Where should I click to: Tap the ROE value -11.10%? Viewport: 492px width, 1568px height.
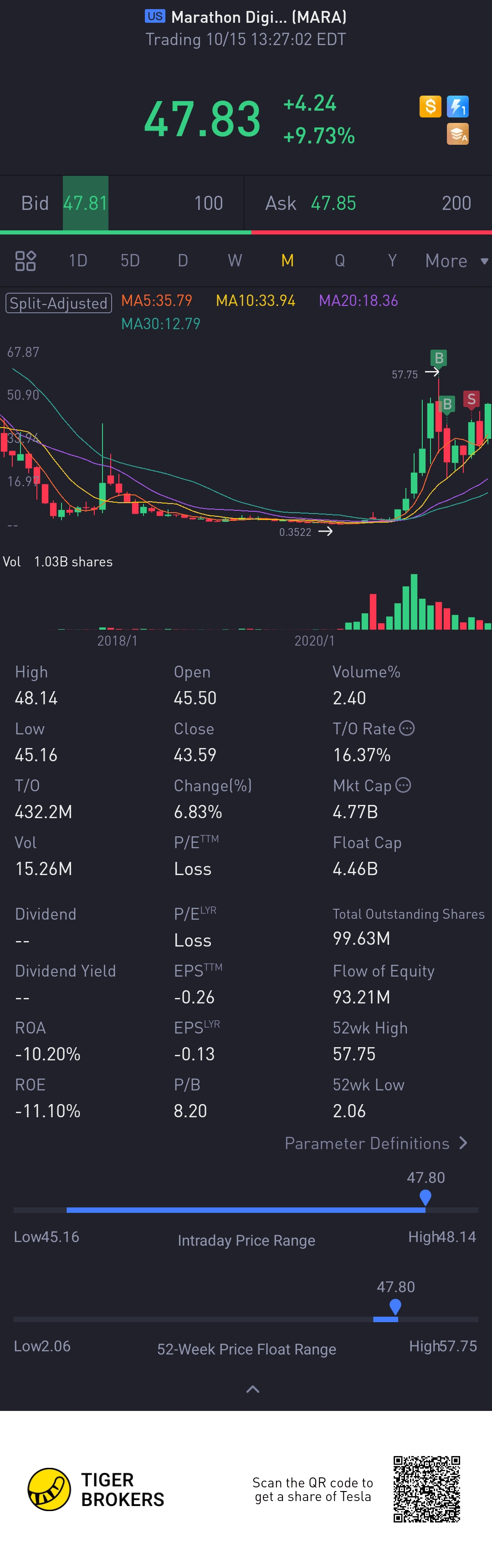click(47, 1111)
